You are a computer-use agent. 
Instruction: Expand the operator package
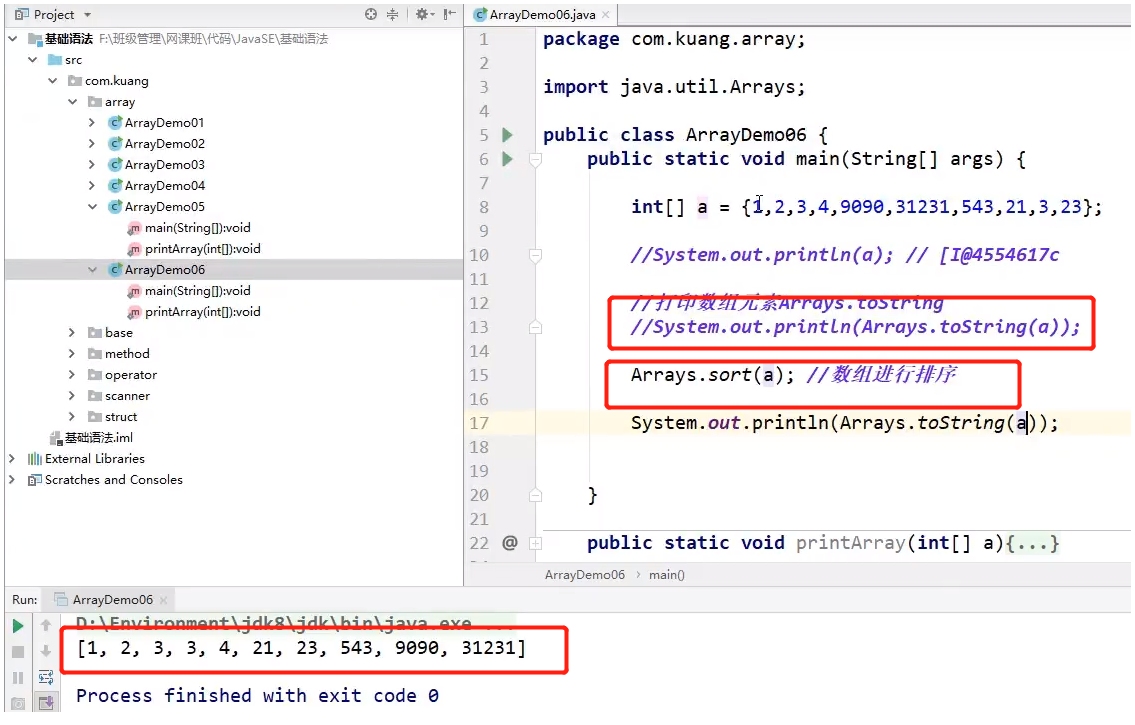click(72, 374)
